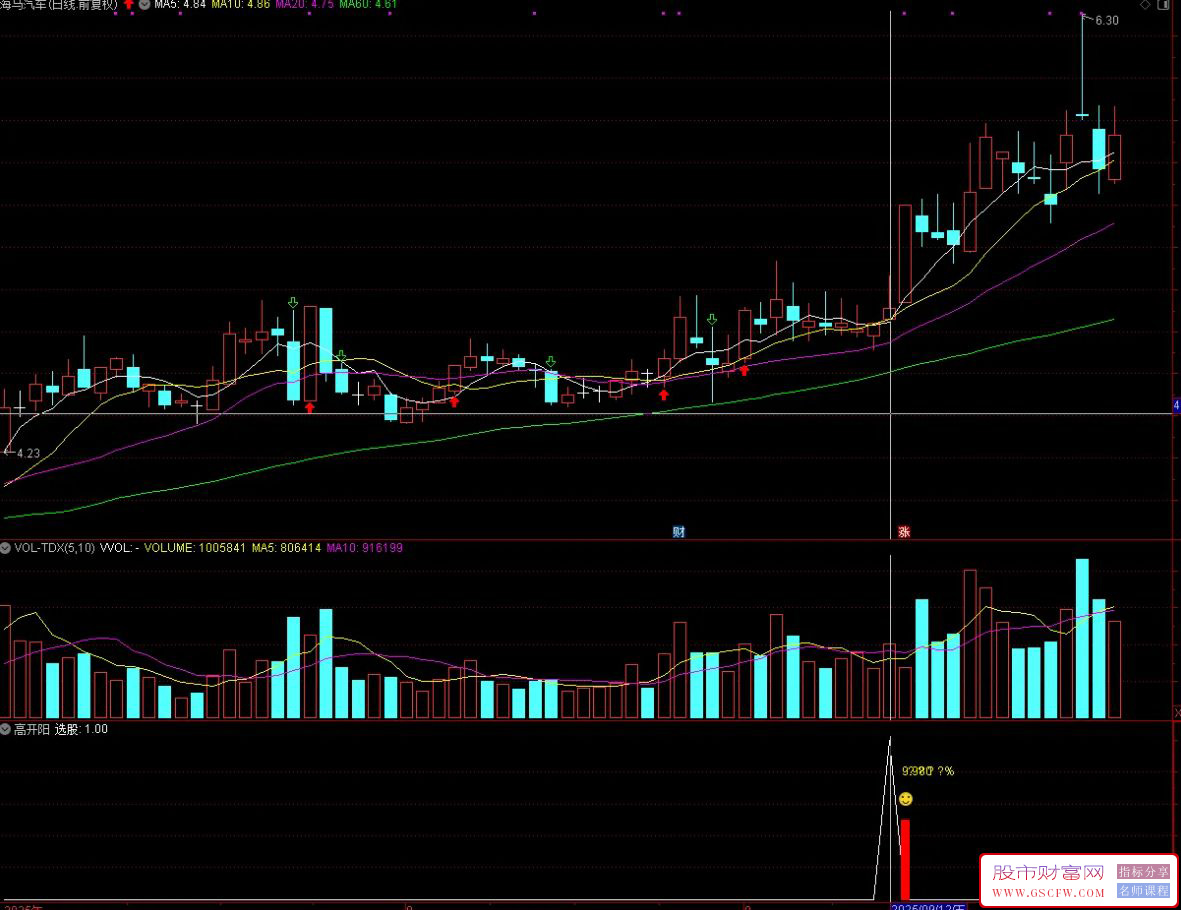Screen dimensions: 1181x910
Task: Click the diamond icon in the top-right corner
Action: coord(1145,5)
